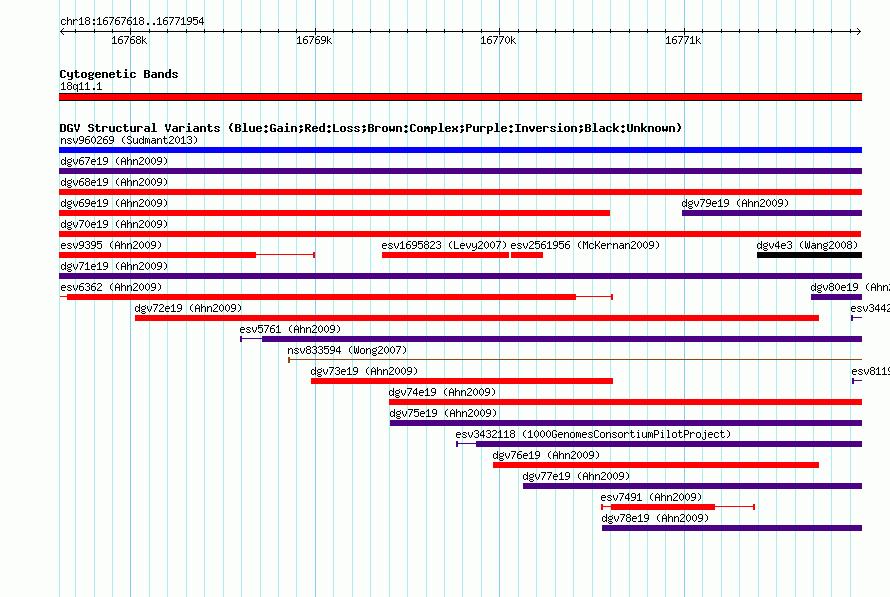Click the 16768k ruler tick label
Viewport: 890px width, 597px height.
[129, 40]
